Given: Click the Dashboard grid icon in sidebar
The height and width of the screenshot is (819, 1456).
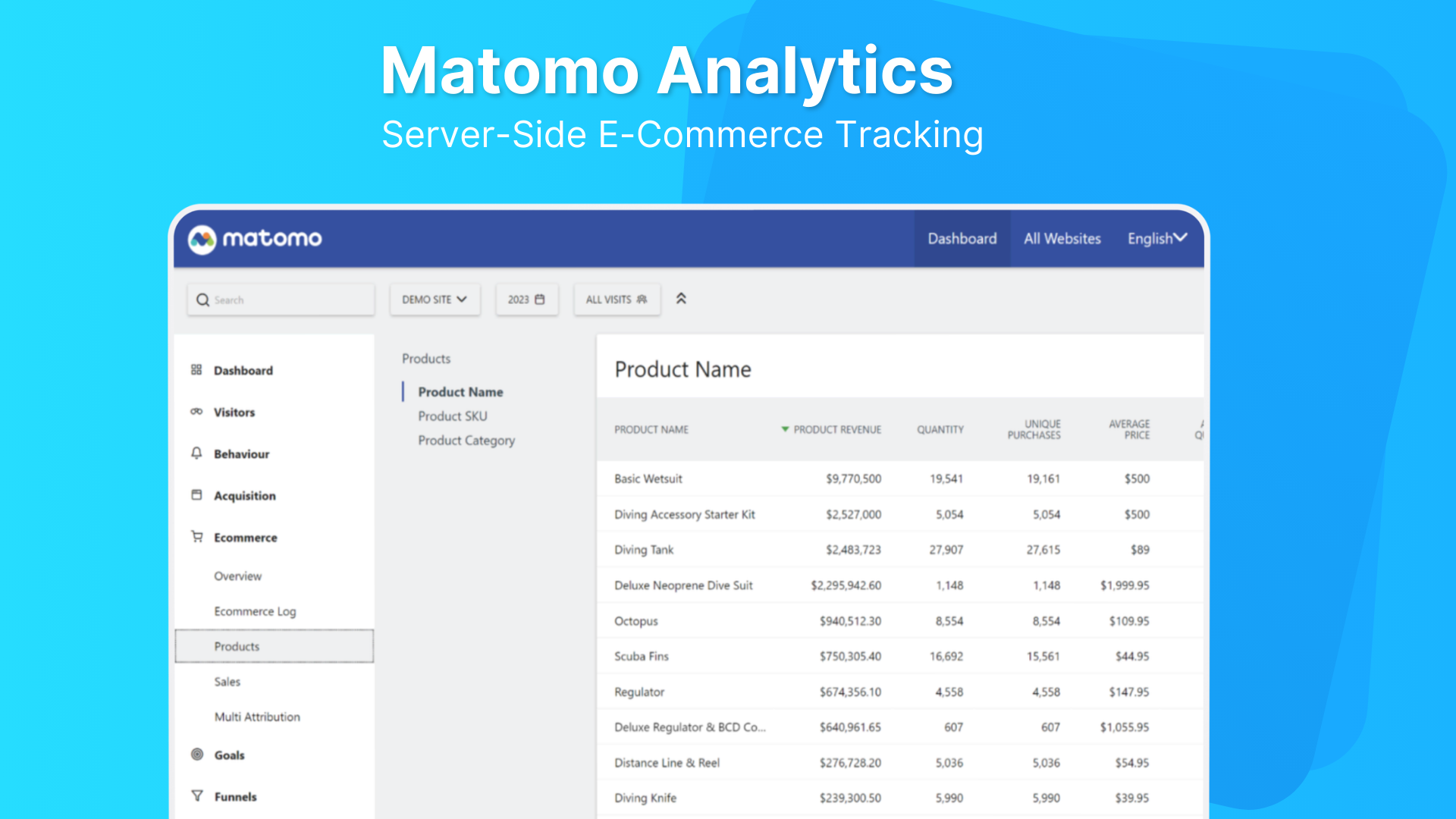Looking at the screenshot, I should pyautogui.click(x=196, y=370).
